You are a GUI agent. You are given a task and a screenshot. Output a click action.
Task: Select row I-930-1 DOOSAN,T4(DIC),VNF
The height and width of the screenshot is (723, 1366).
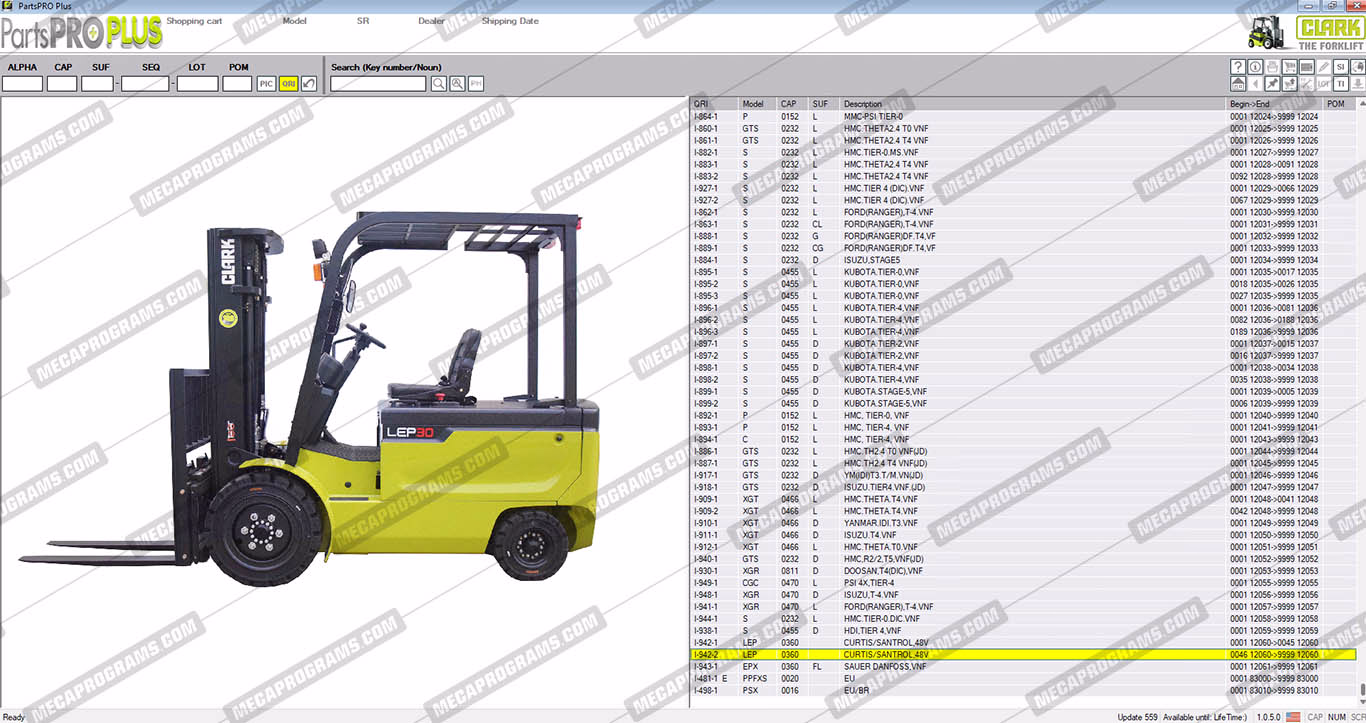(x=1023, y=571)
